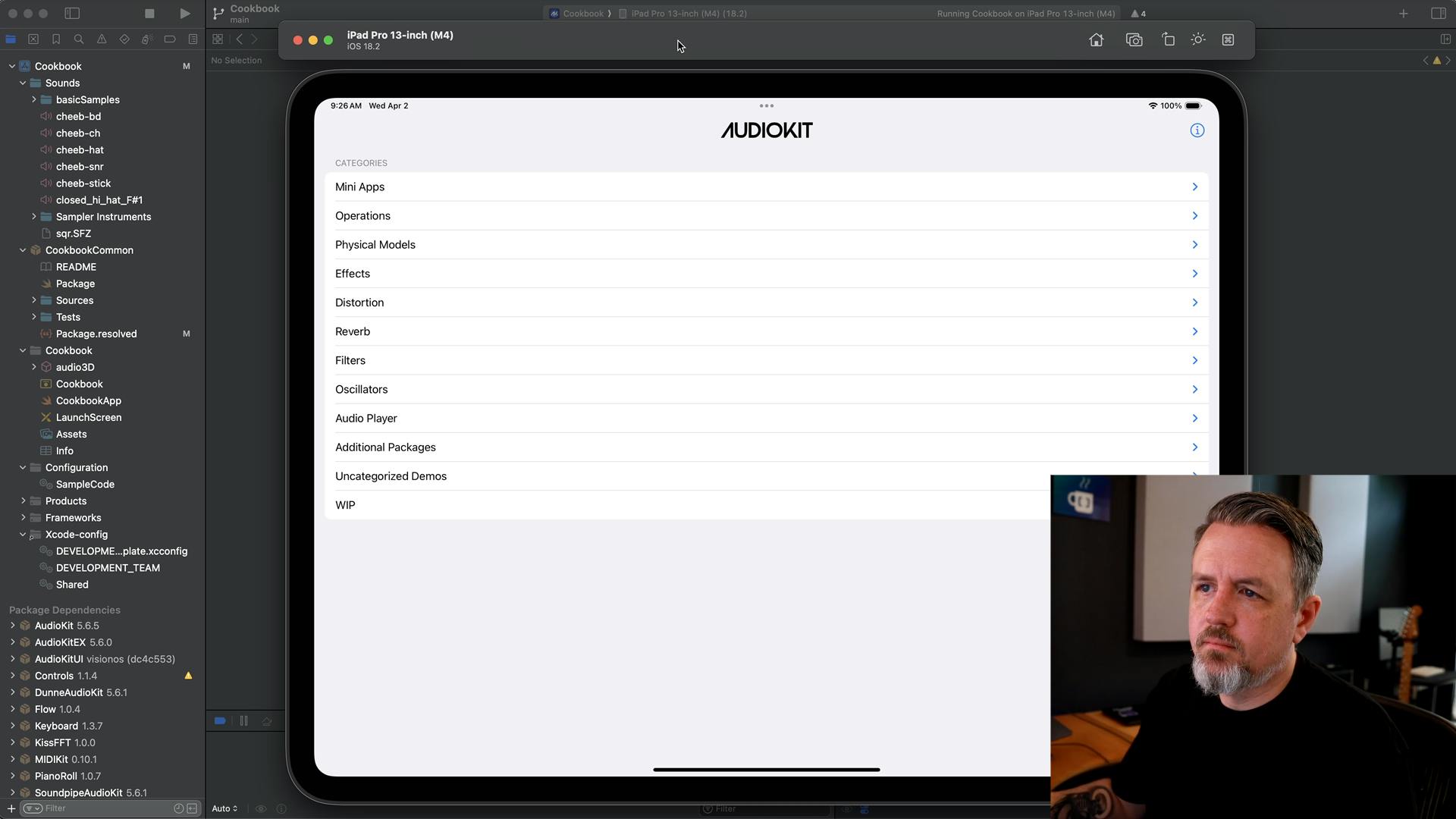This screenshot has width=1456, height=819.
Task: Rotate the simulator device
Action: point(1168,40)
